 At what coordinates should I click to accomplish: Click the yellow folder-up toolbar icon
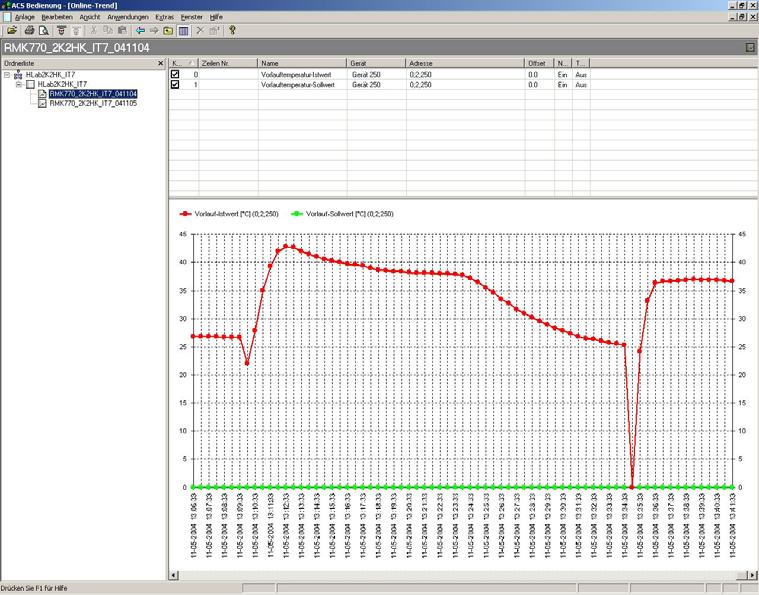(x=168, y=31)
